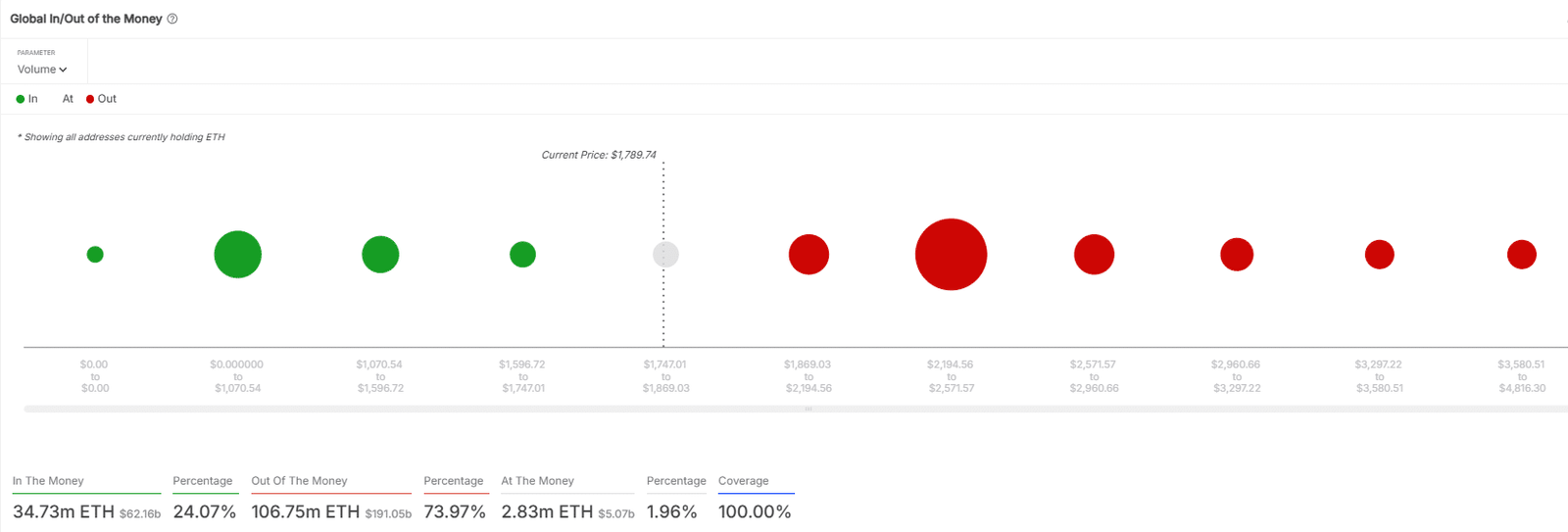Click the green bubble for $1,070.54 to $1,596.72
1568x532 pixels.
380,255
